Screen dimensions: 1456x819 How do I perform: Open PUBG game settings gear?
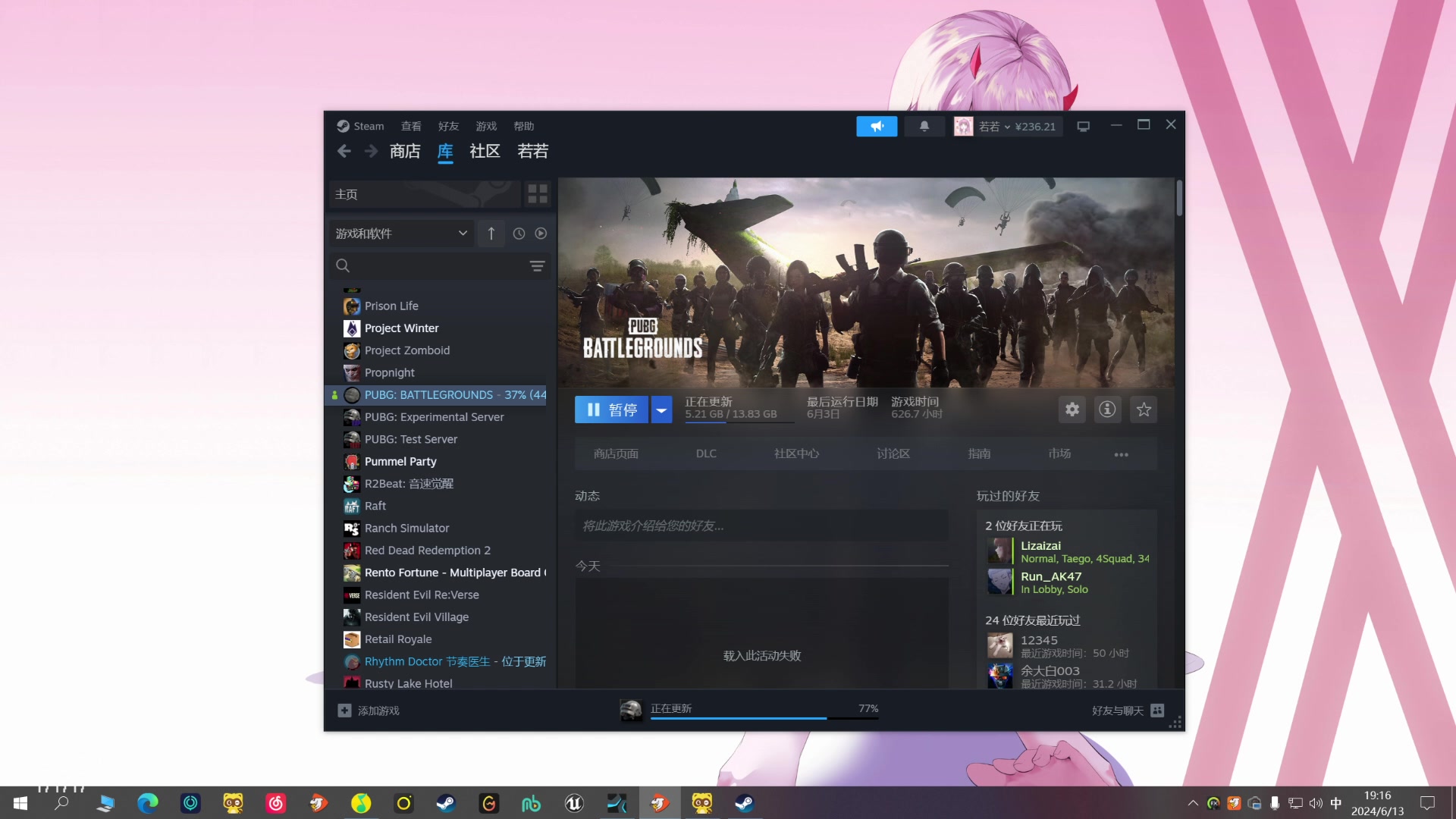point(1072,409)
